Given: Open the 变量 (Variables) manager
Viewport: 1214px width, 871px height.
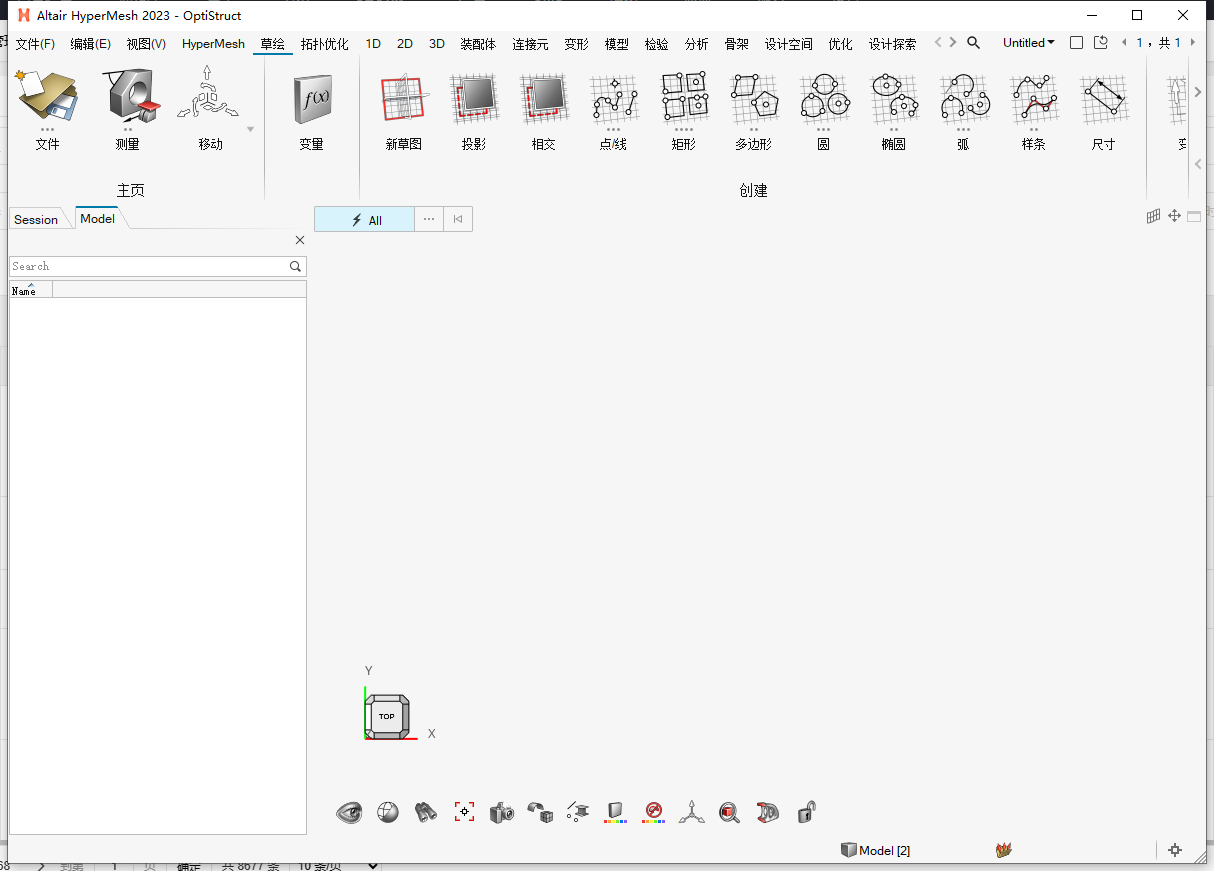Looking at the screenshot, I should click(311, 108).
